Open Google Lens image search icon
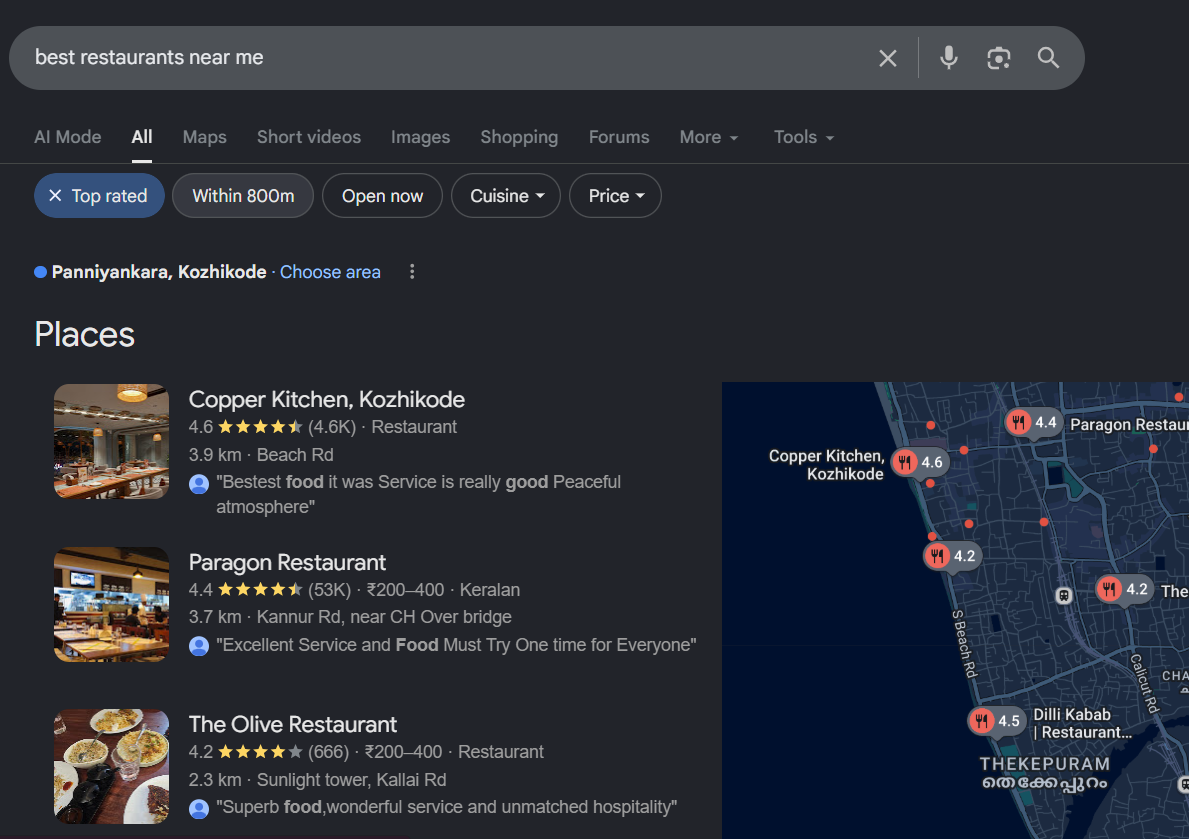Viewport: 1189px width, 839px height. [999, 58]
